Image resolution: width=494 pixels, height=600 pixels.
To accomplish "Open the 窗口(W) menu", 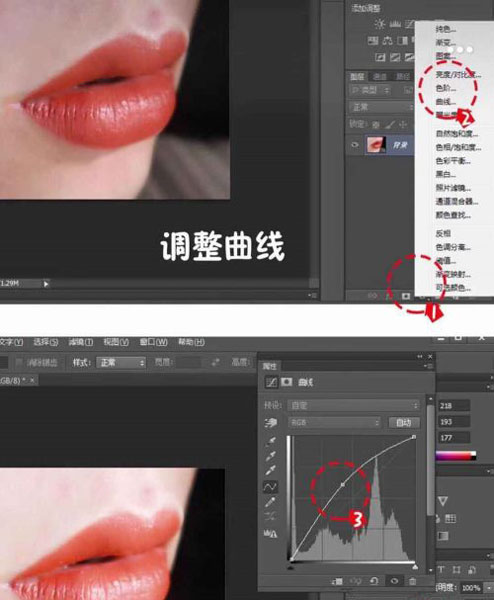I will click(153, 342).
